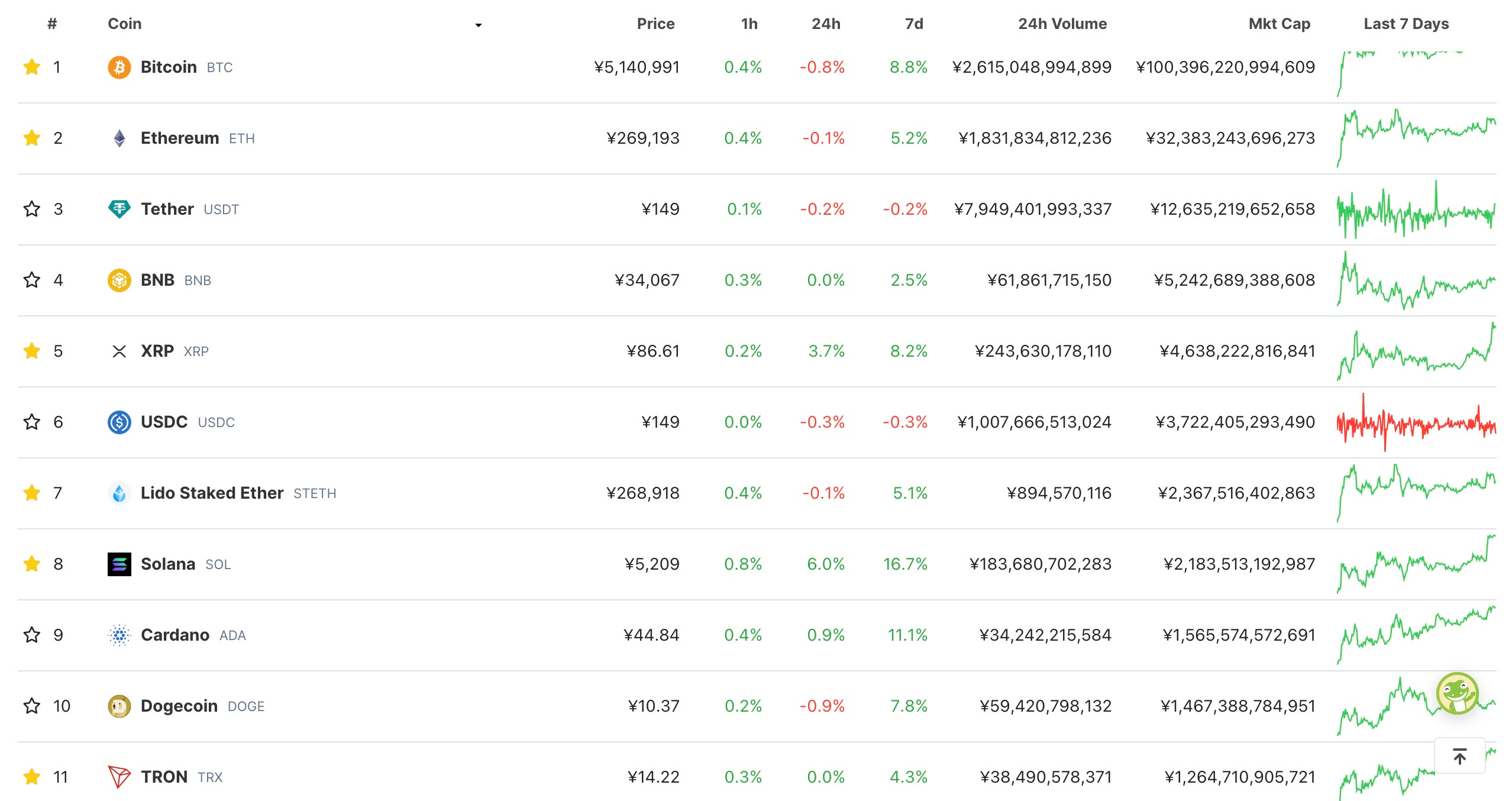Viewport: 1512px width, 801px height.
Task: Click BNB price ¥34,067
Action: [647, 280]
